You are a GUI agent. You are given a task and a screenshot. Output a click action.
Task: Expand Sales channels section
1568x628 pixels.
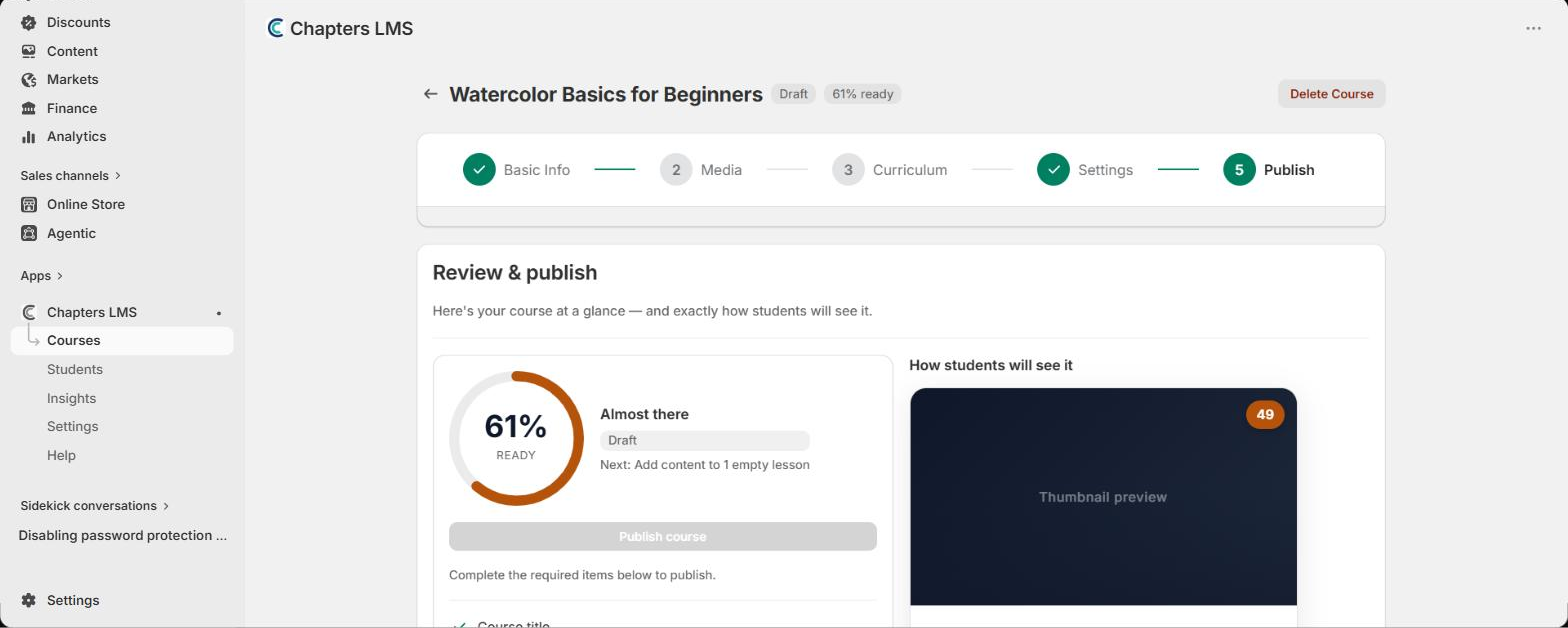(70, 175)
